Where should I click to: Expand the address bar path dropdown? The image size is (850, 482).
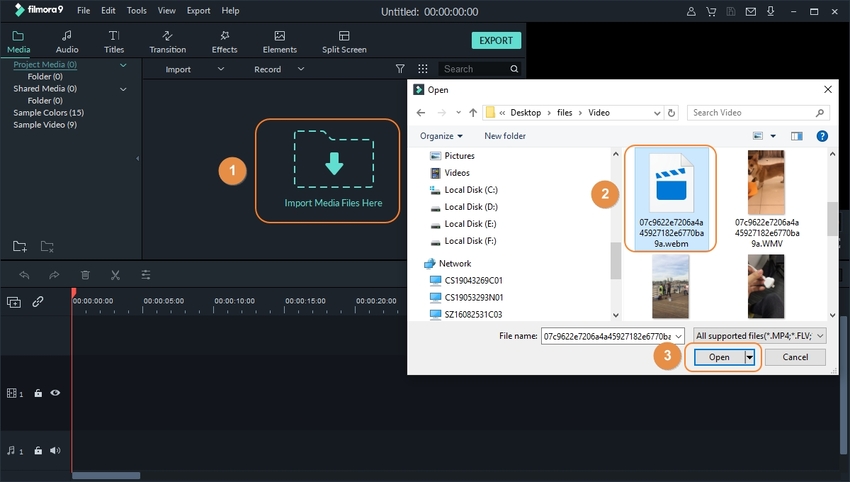[657, 113]
